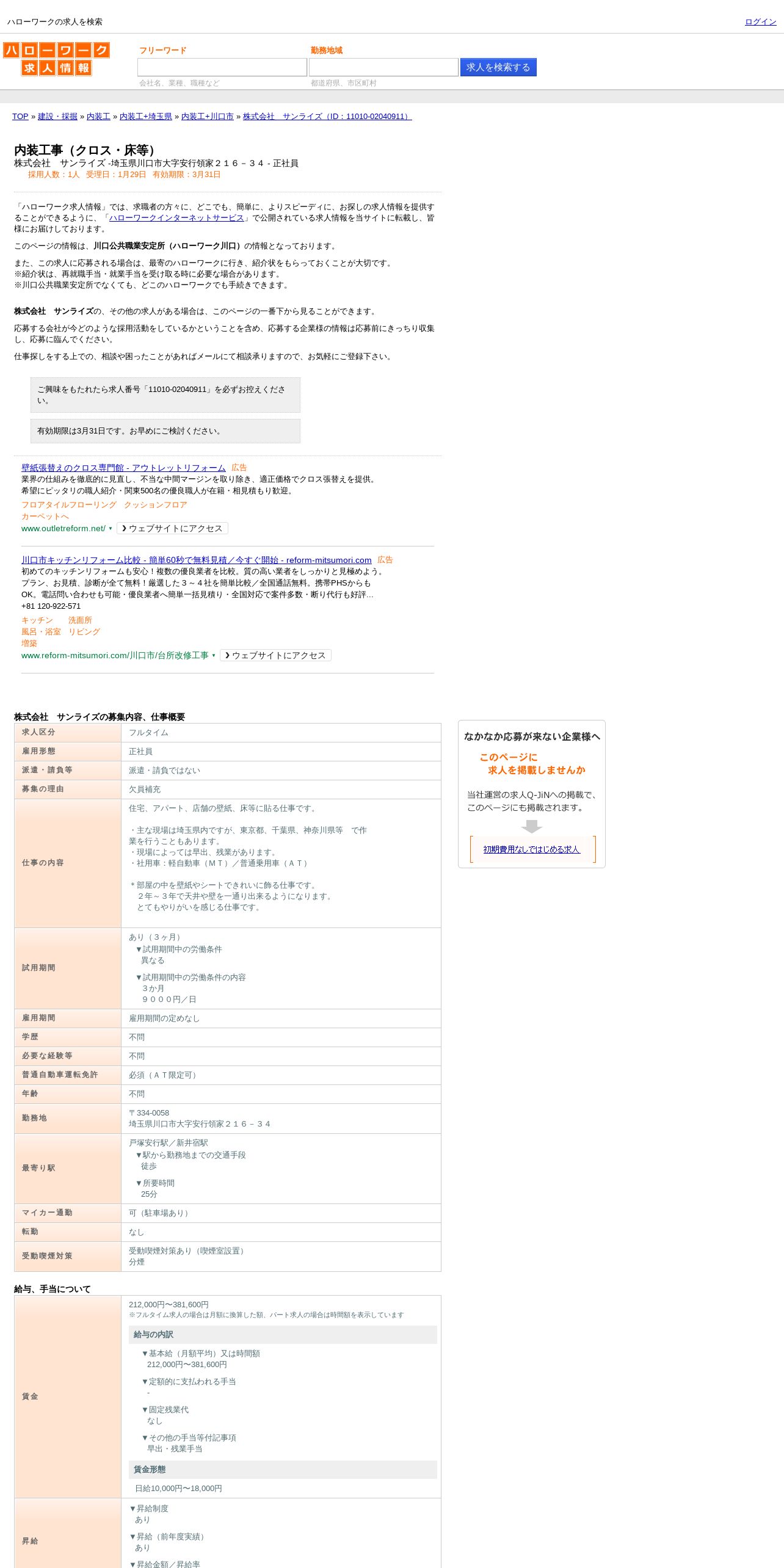
Task: Open the 株式会社 サンライズ ID breadcrumb link
Action: point(327,117)
